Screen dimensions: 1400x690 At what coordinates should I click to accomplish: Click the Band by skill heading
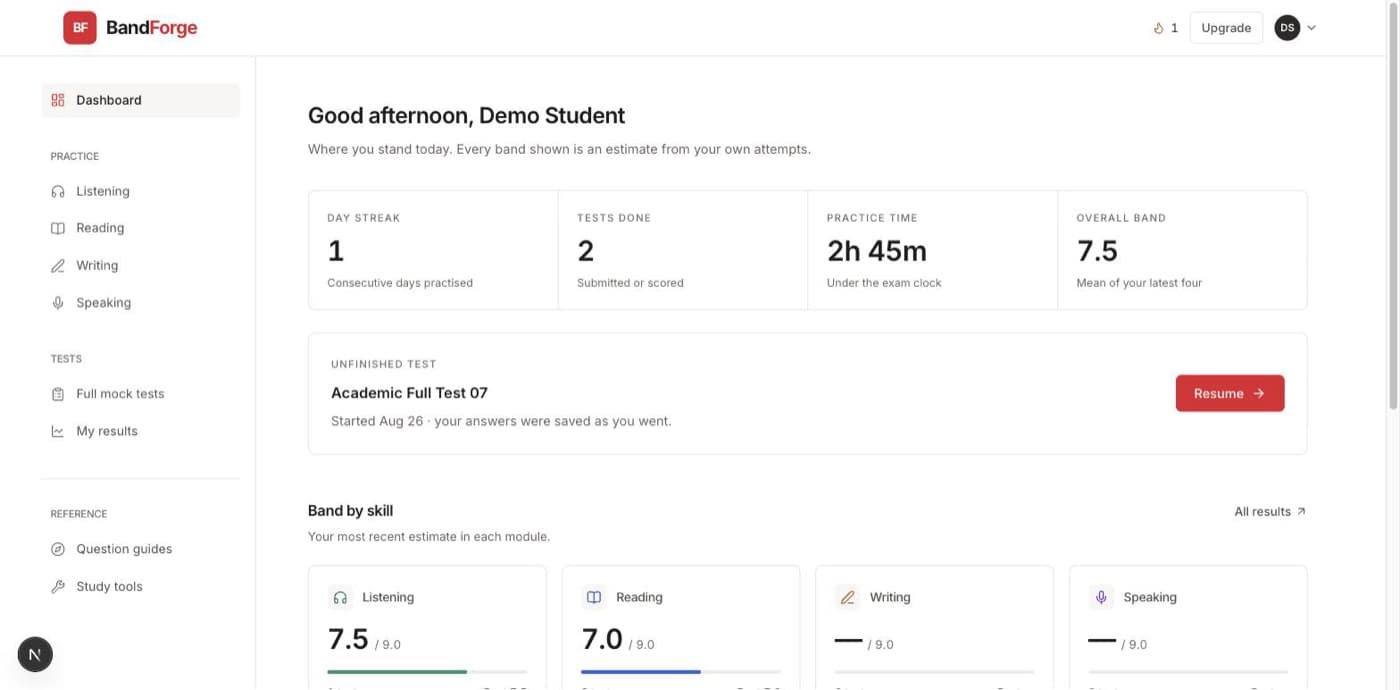point(350,510)
